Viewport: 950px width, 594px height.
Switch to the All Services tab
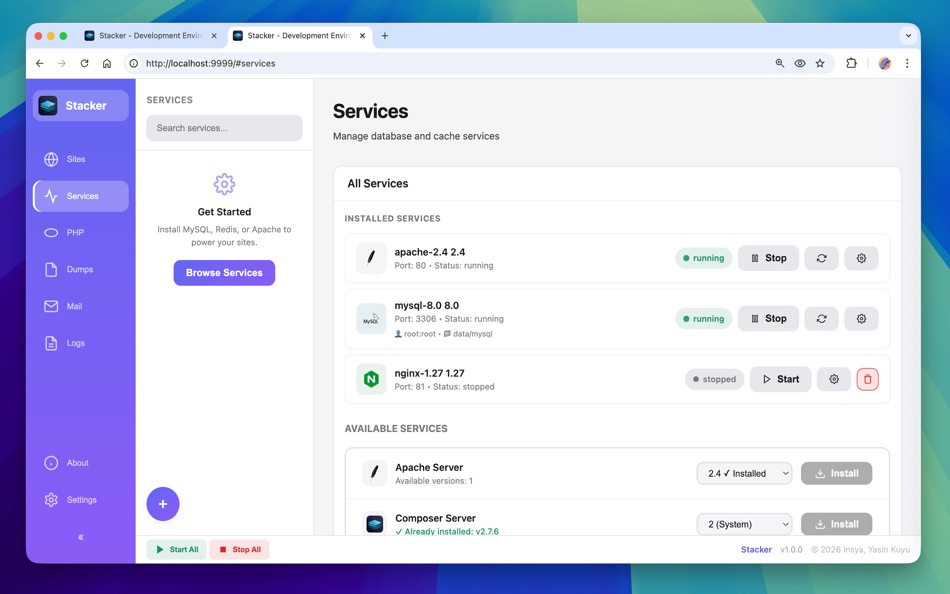click(x=378, y=183)
